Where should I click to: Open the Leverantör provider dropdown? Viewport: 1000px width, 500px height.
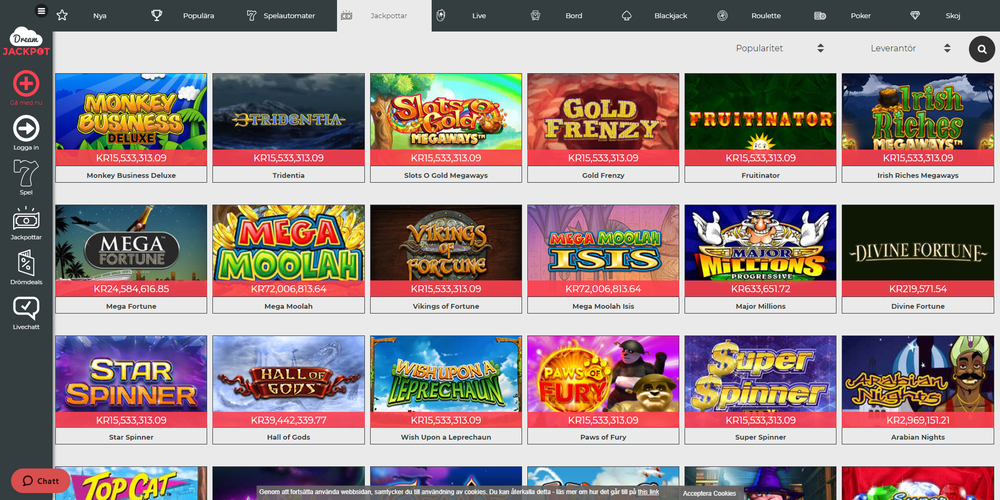pos(909,48)
